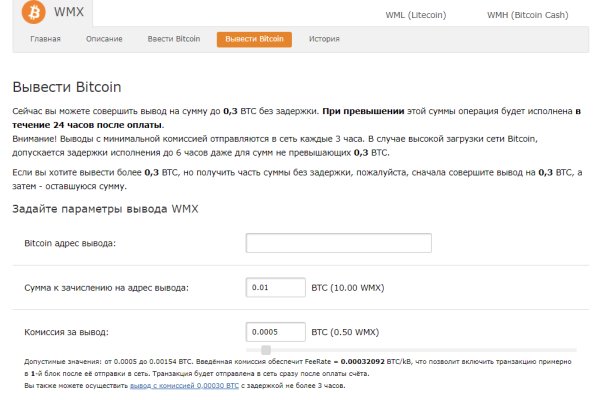Go to the Главная tab
The height and width of the screenshot is (400, 600).
tap(46, 39)
